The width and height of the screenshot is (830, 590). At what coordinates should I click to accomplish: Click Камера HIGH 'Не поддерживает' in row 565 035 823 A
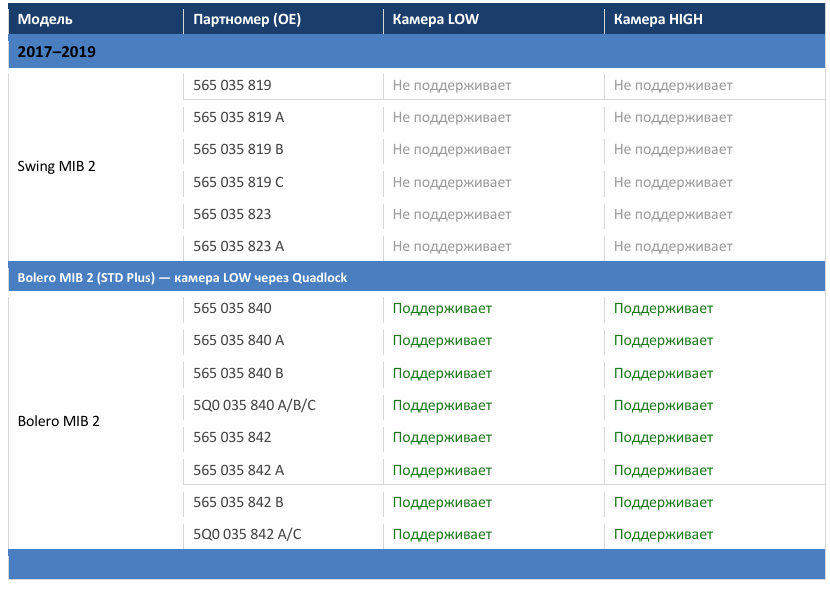click(673, 247)
